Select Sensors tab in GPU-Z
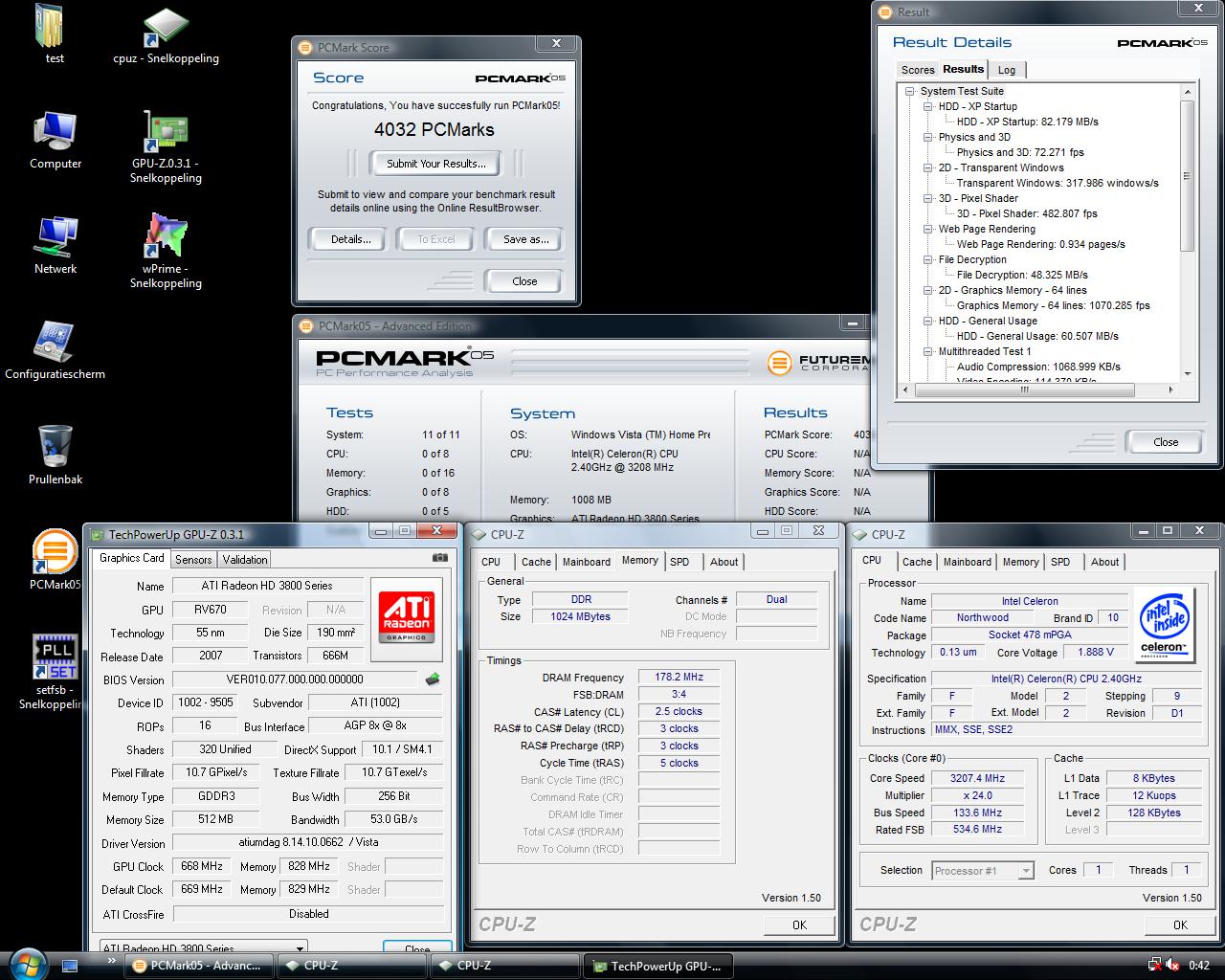Image resolution: width=1225 pixels, height=980 pixels. [193, 560]
